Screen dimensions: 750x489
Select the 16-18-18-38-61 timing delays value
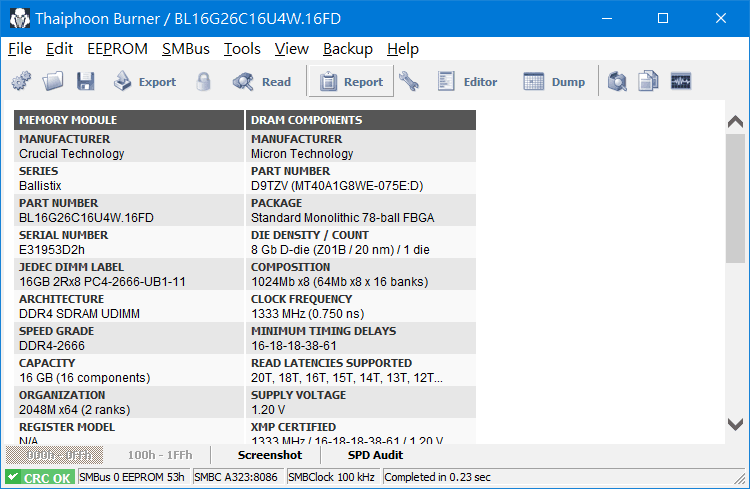(294, 345)
